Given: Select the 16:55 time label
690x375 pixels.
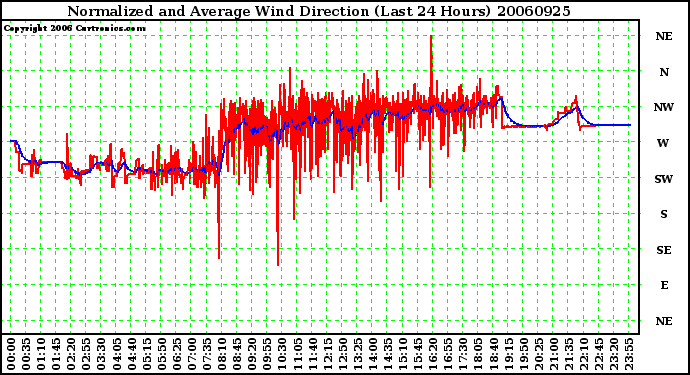Looking at the screenshot, I should click(x=448, y=354).
